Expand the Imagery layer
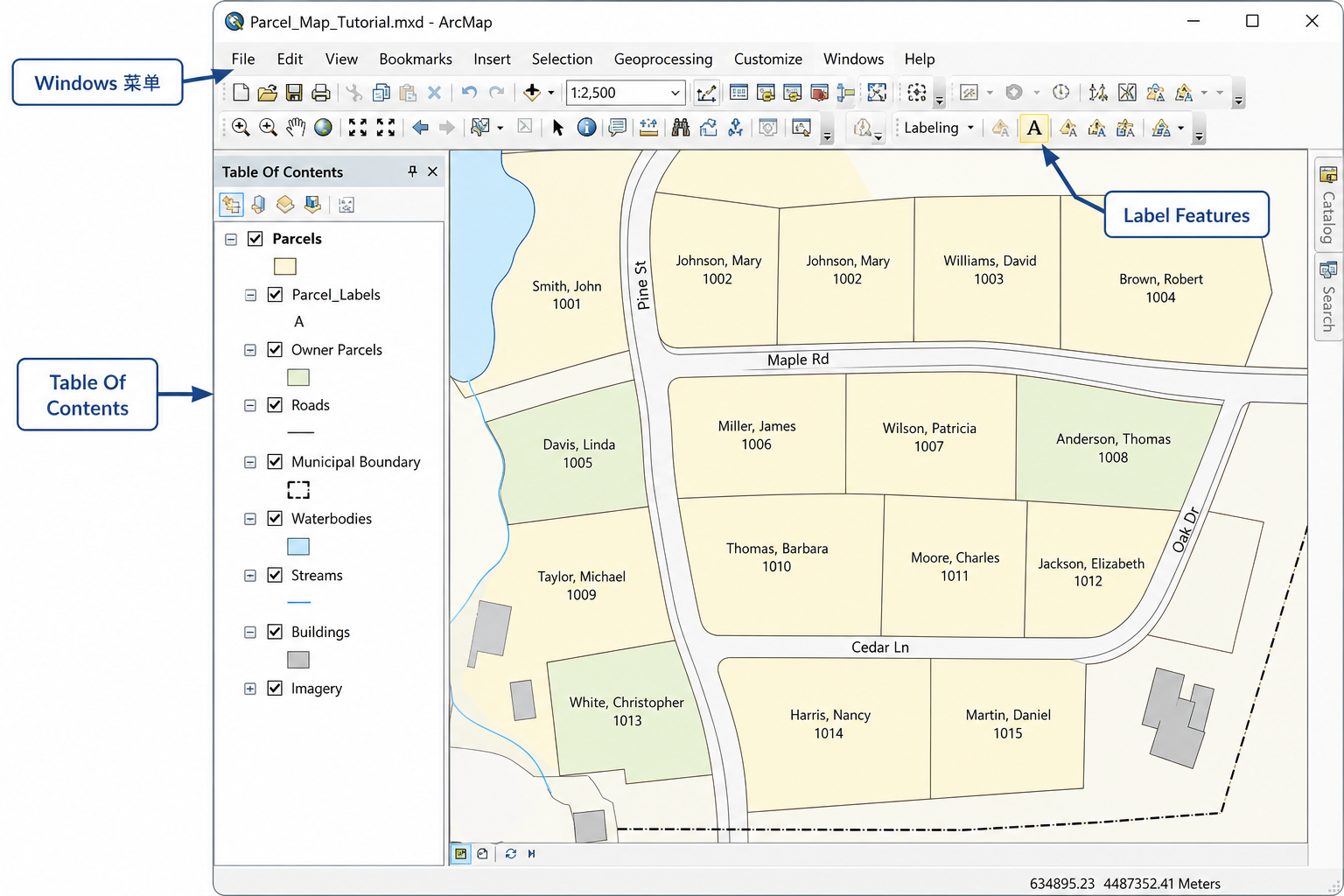The width and height of the screenshot is (1344, 896). 250,689
